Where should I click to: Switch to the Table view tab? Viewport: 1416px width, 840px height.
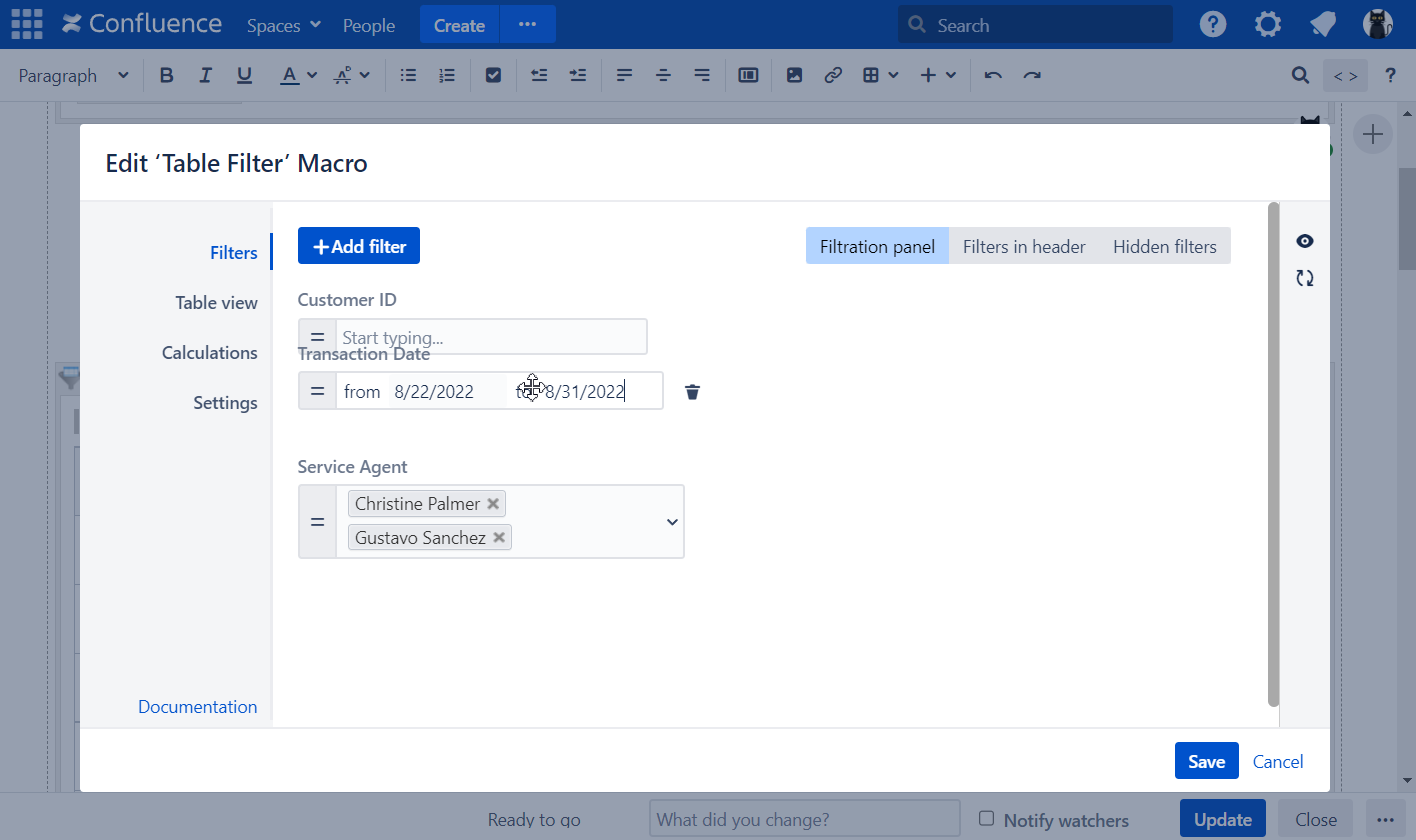[x=216, y=303]
